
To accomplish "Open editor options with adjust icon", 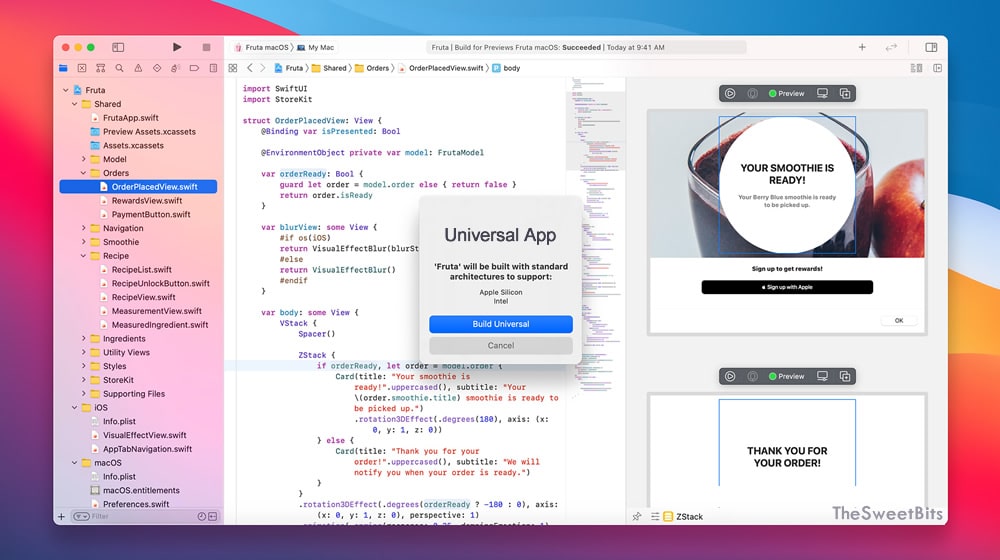I will pos(916,68).
